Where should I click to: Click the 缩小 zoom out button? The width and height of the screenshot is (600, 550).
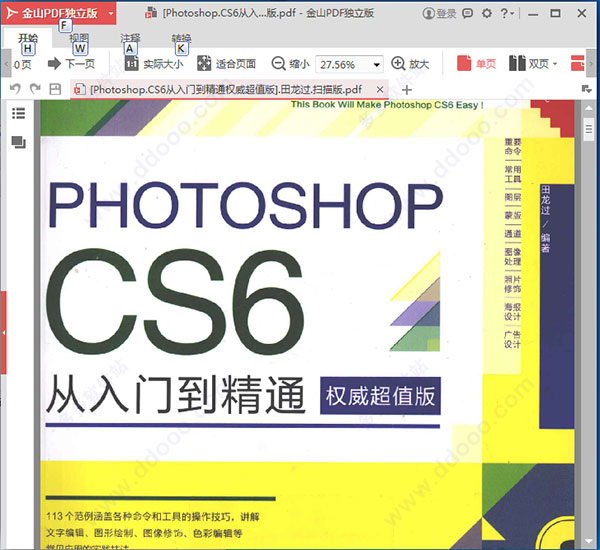[x=290, y=64]
